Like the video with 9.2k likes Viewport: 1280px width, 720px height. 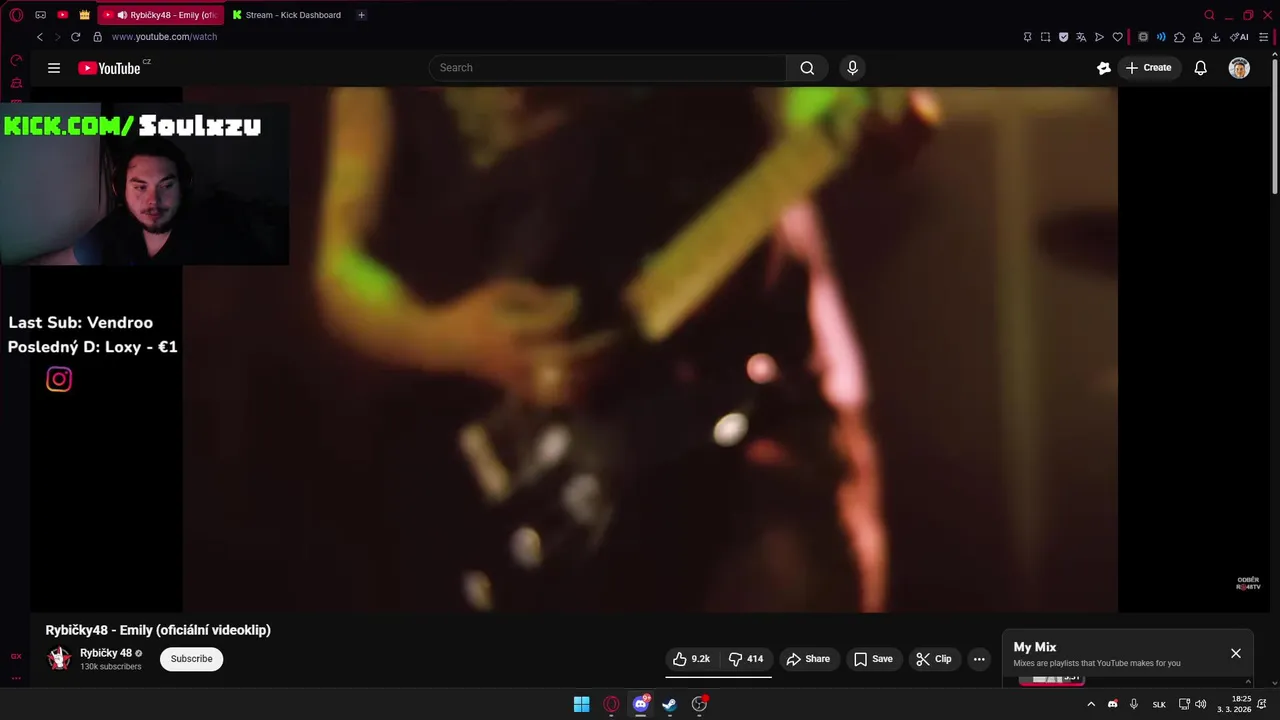point(692,659)
